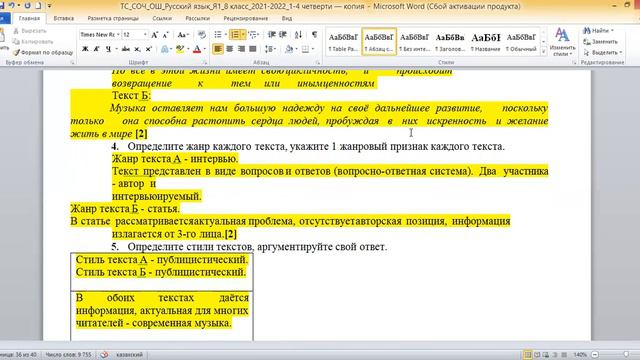Apply red font color

point(197,49)
